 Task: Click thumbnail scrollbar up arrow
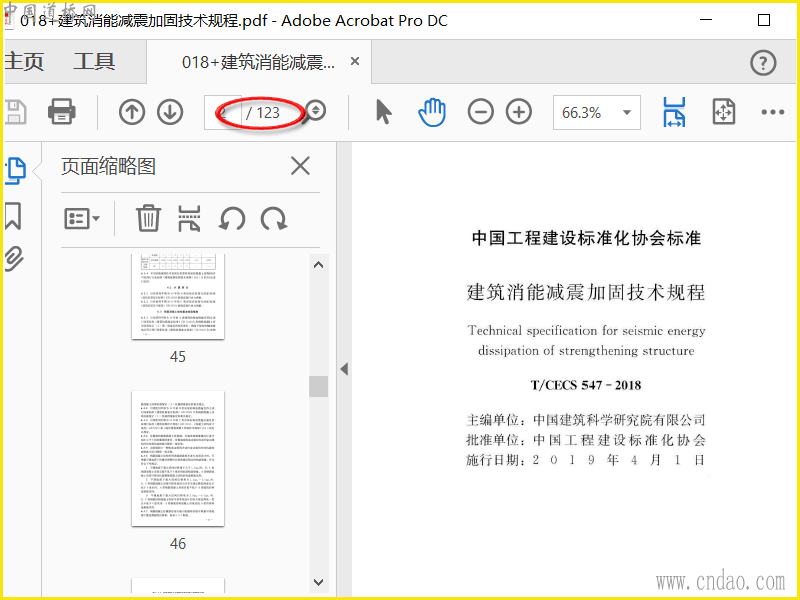(x=318, y=264)
